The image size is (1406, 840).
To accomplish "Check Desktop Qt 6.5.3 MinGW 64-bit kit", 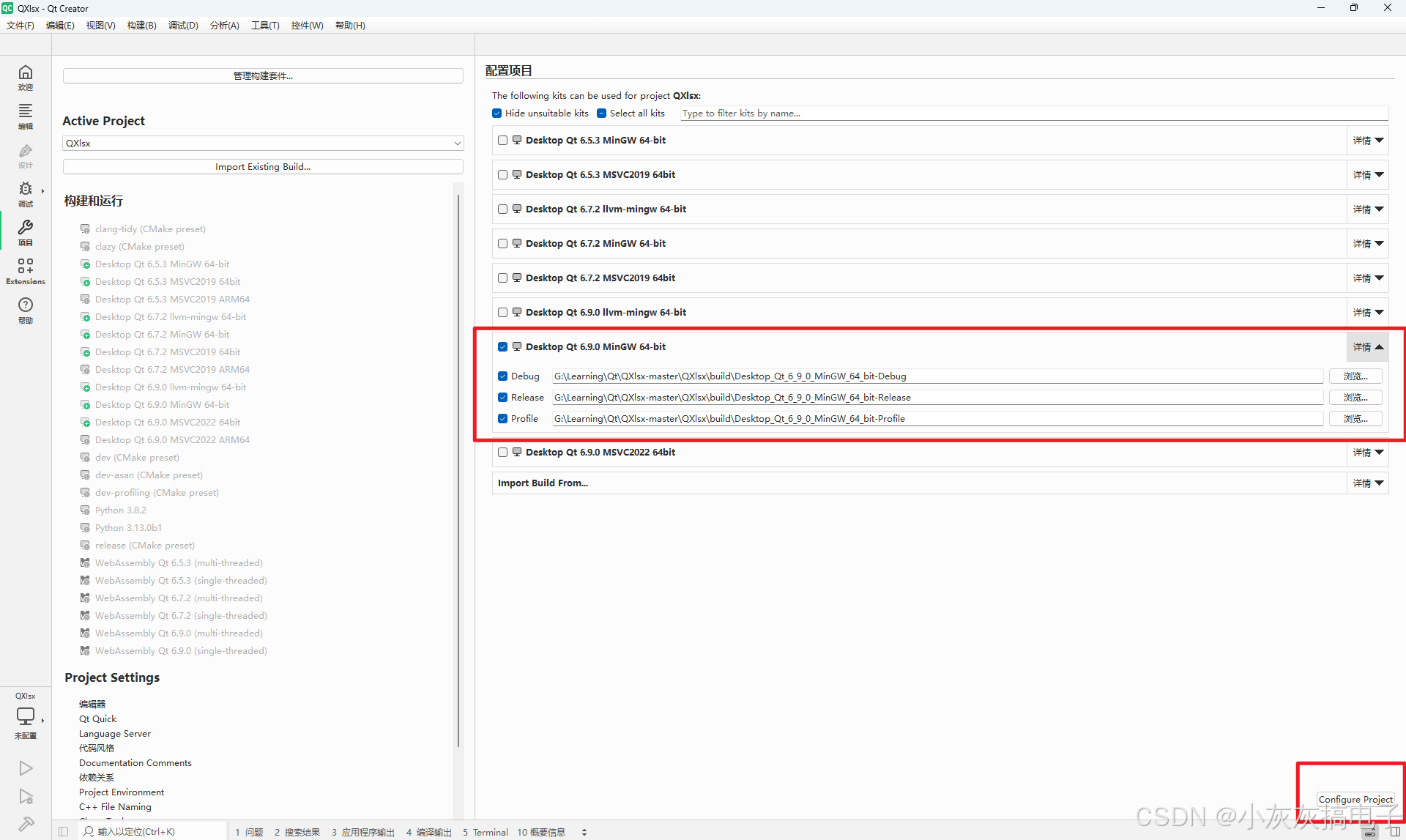I will pyautogui.click(x=503, y=141).
